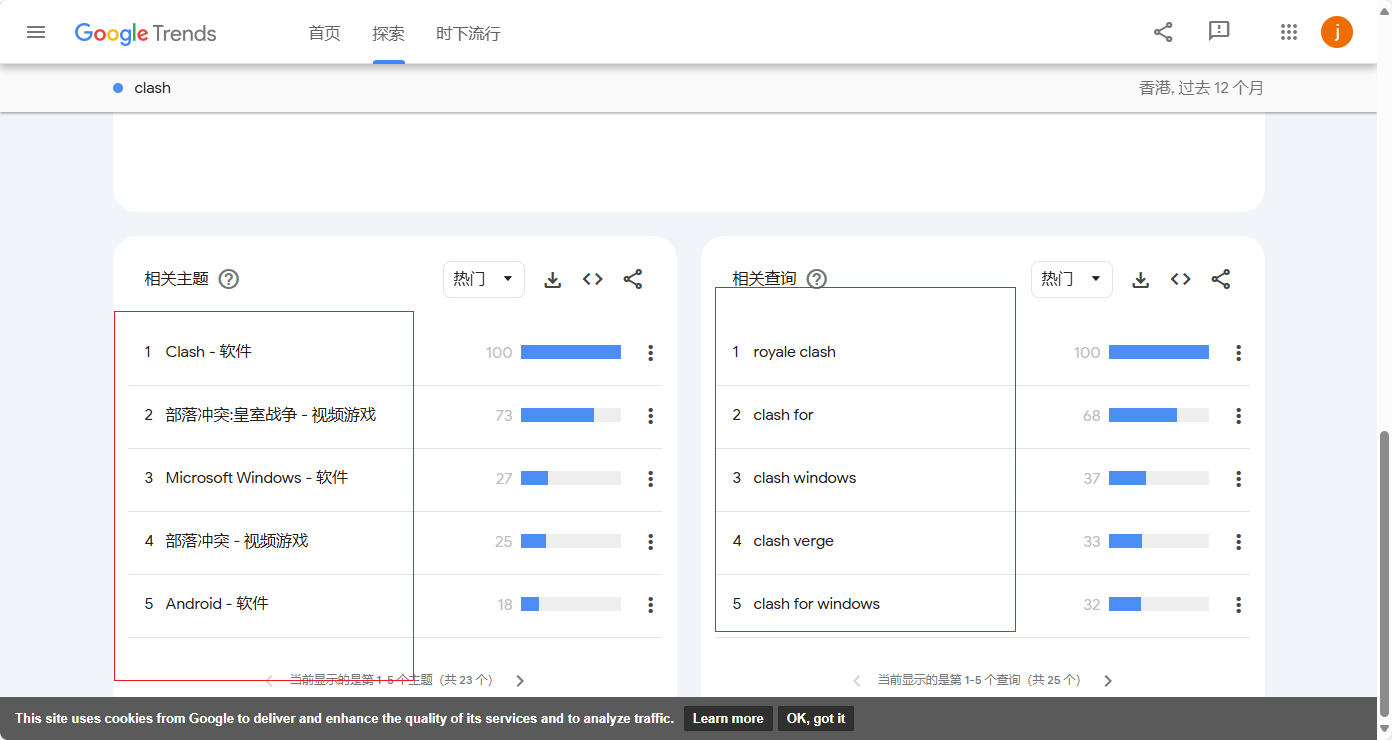The height and width of the screenshot is (740, 1392).
Task: Go to next page of 相关查询
Action: coord(1108,681)
